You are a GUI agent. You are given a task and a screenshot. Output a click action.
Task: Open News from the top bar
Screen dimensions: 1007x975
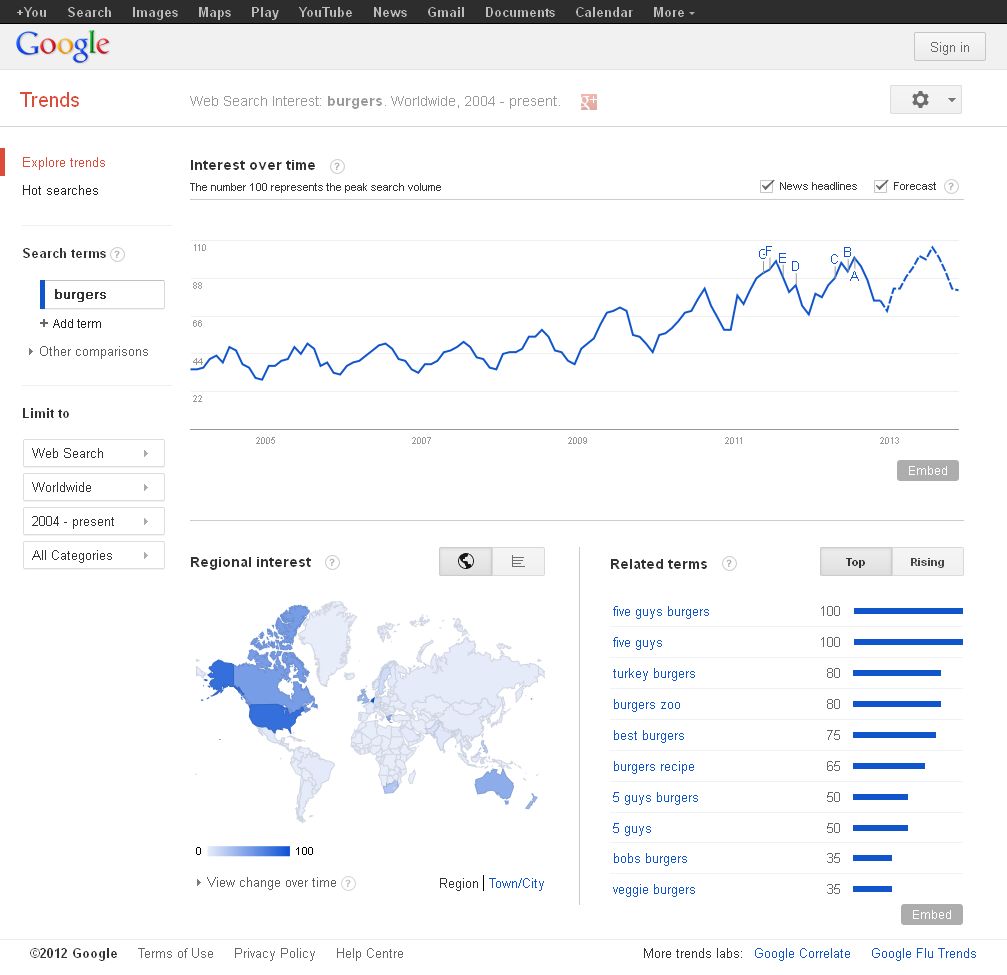point(390,12)
